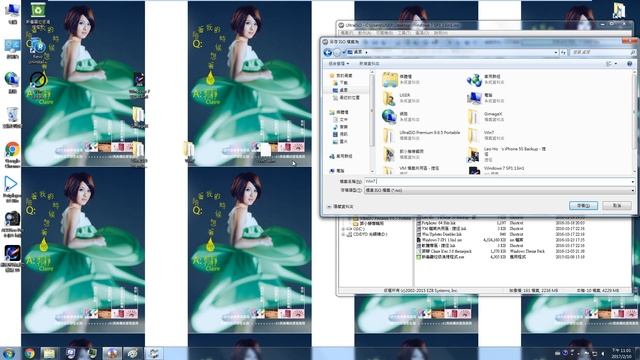640x360 pixels.
Task: Click the taskbar clock
Action: tap(621, 353)
